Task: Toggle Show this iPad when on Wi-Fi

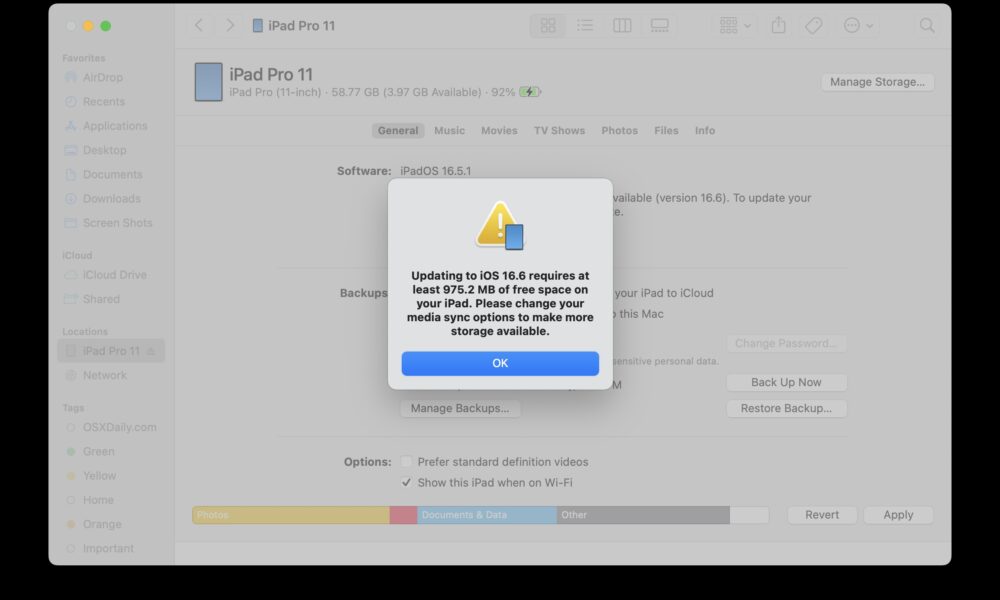Action: point(406,483)
